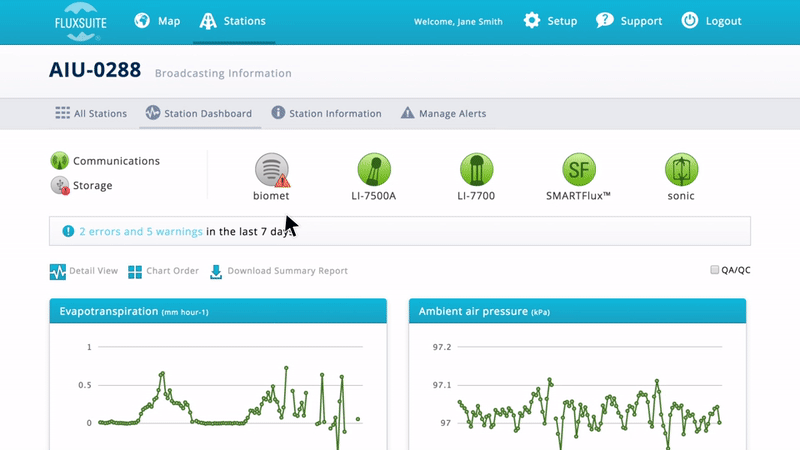Click the Communications status icon
Image resolution: width=800 pixels, height=450 pixels.
59,161
